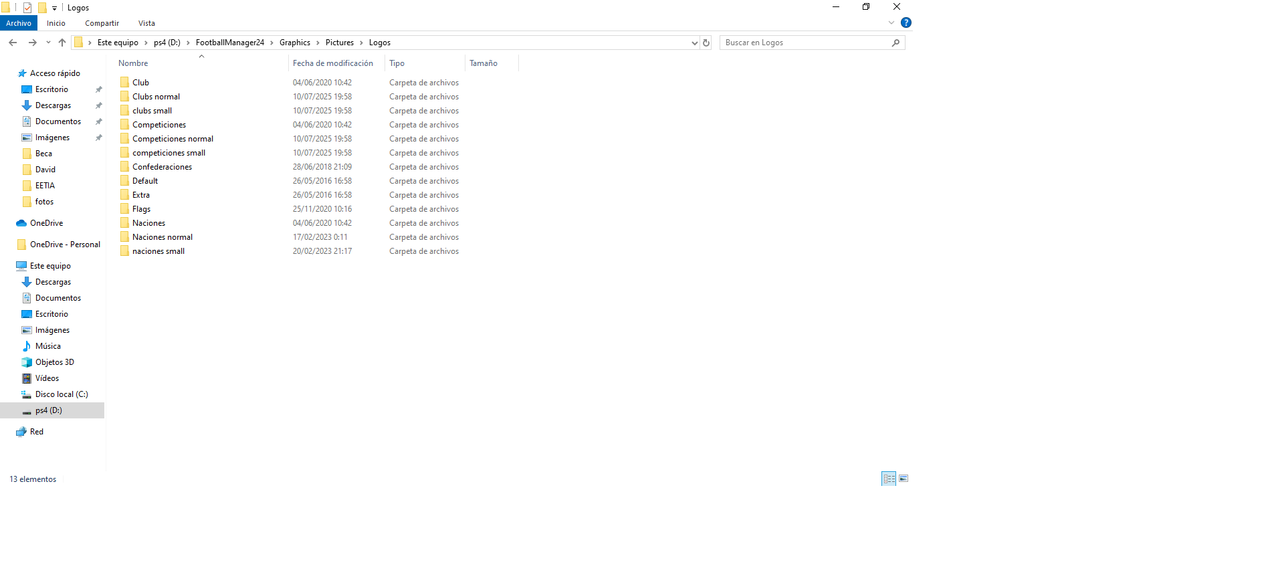Click the quick access properties checkmark icon

pyautogui.click(x=27, y=8)
